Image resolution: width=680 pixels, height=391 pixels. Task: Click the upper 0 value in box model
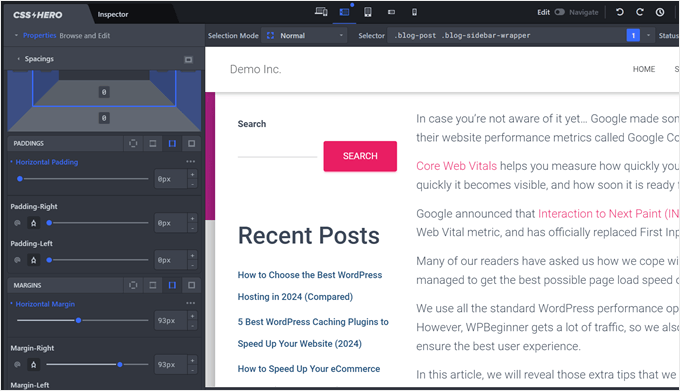(x=104, y=92)
